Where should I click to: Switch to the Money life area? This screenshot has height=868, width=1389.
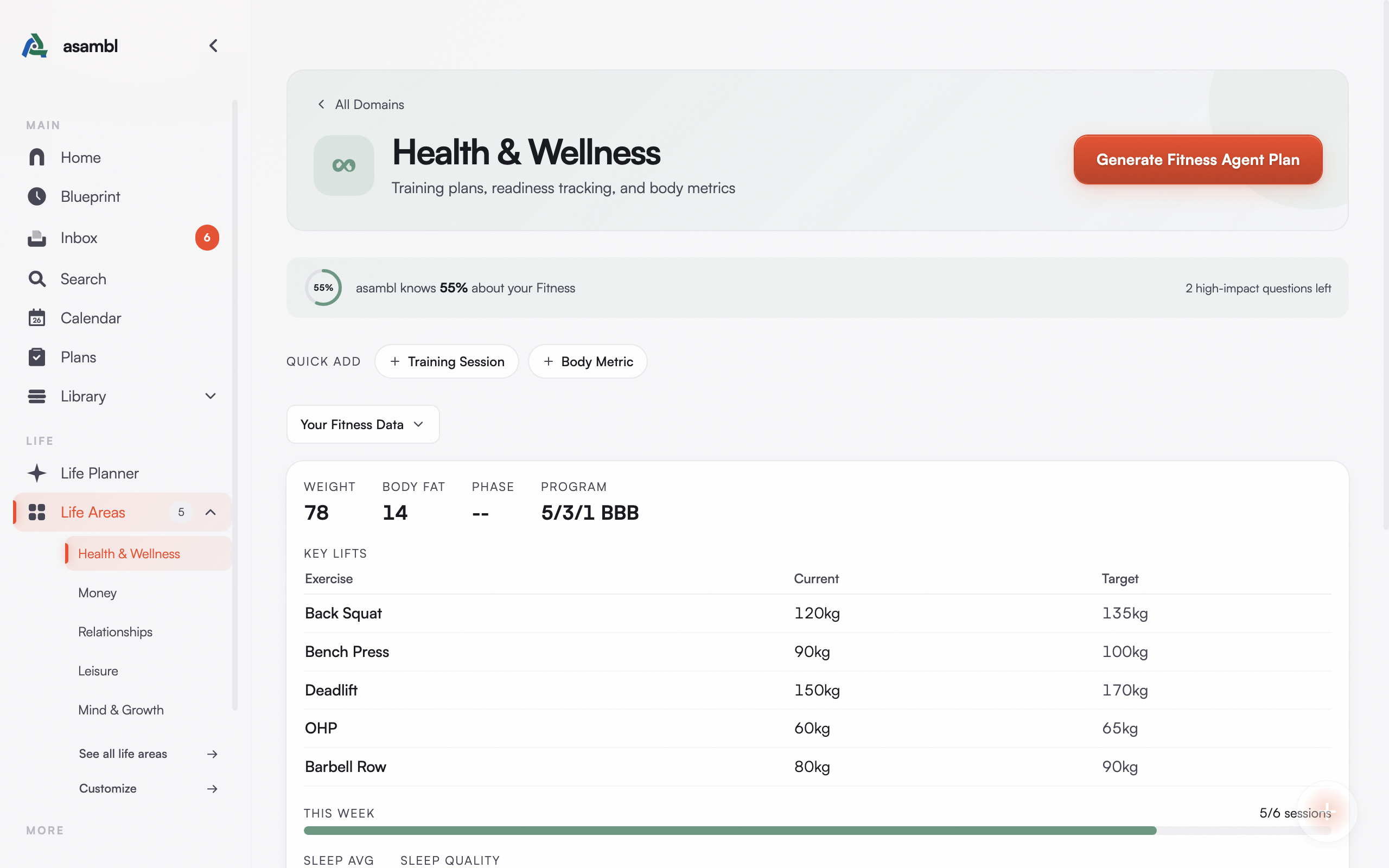pos(97,592)
